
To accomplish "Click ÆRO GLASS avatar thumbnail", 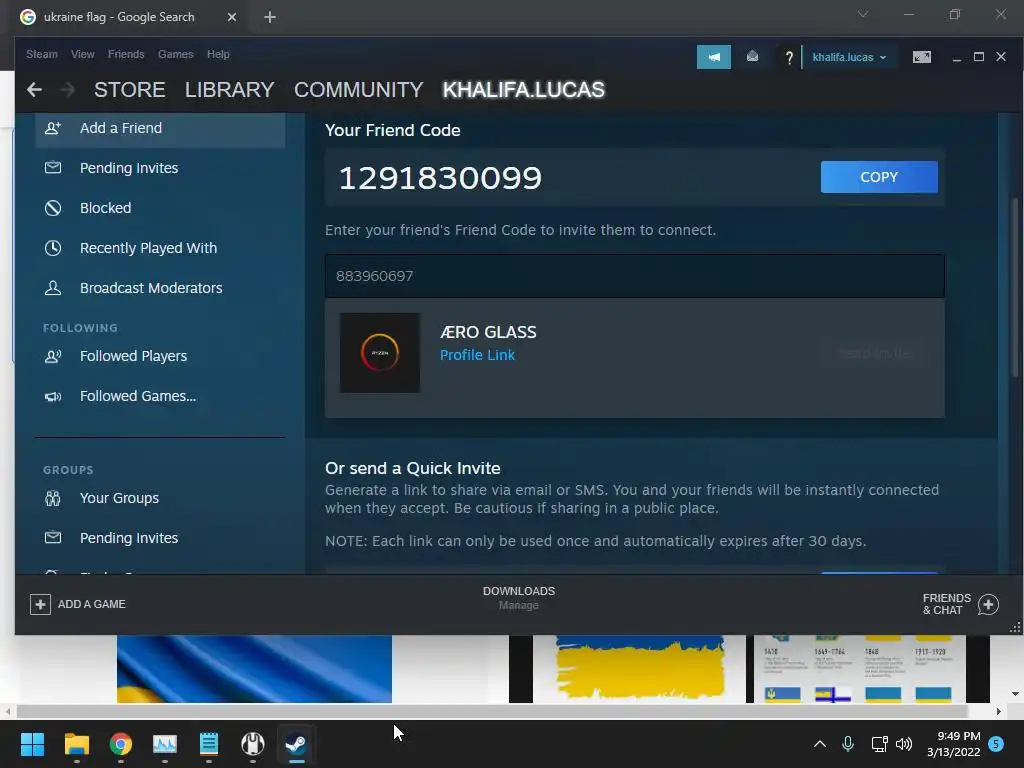I will pos(380,353).
